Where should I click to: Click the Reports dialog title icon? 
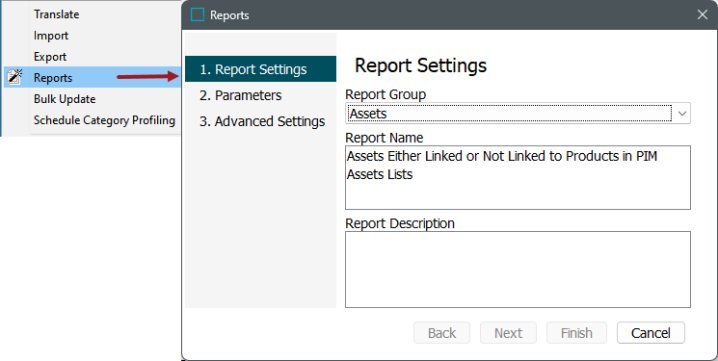tap(197, 15)
